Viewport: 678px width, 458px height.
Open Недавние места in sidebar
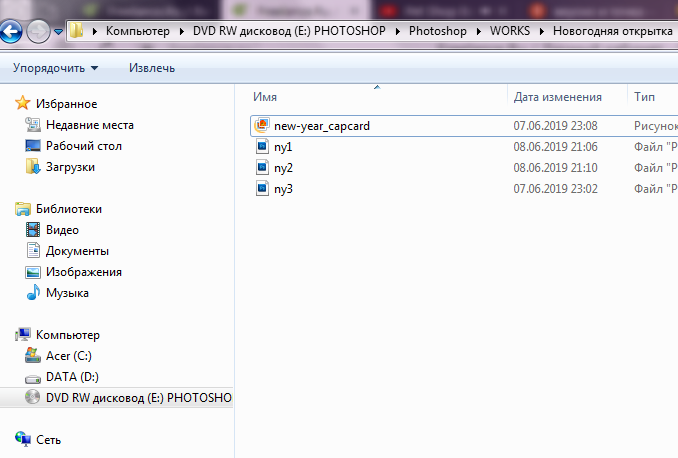coord(90,125)
